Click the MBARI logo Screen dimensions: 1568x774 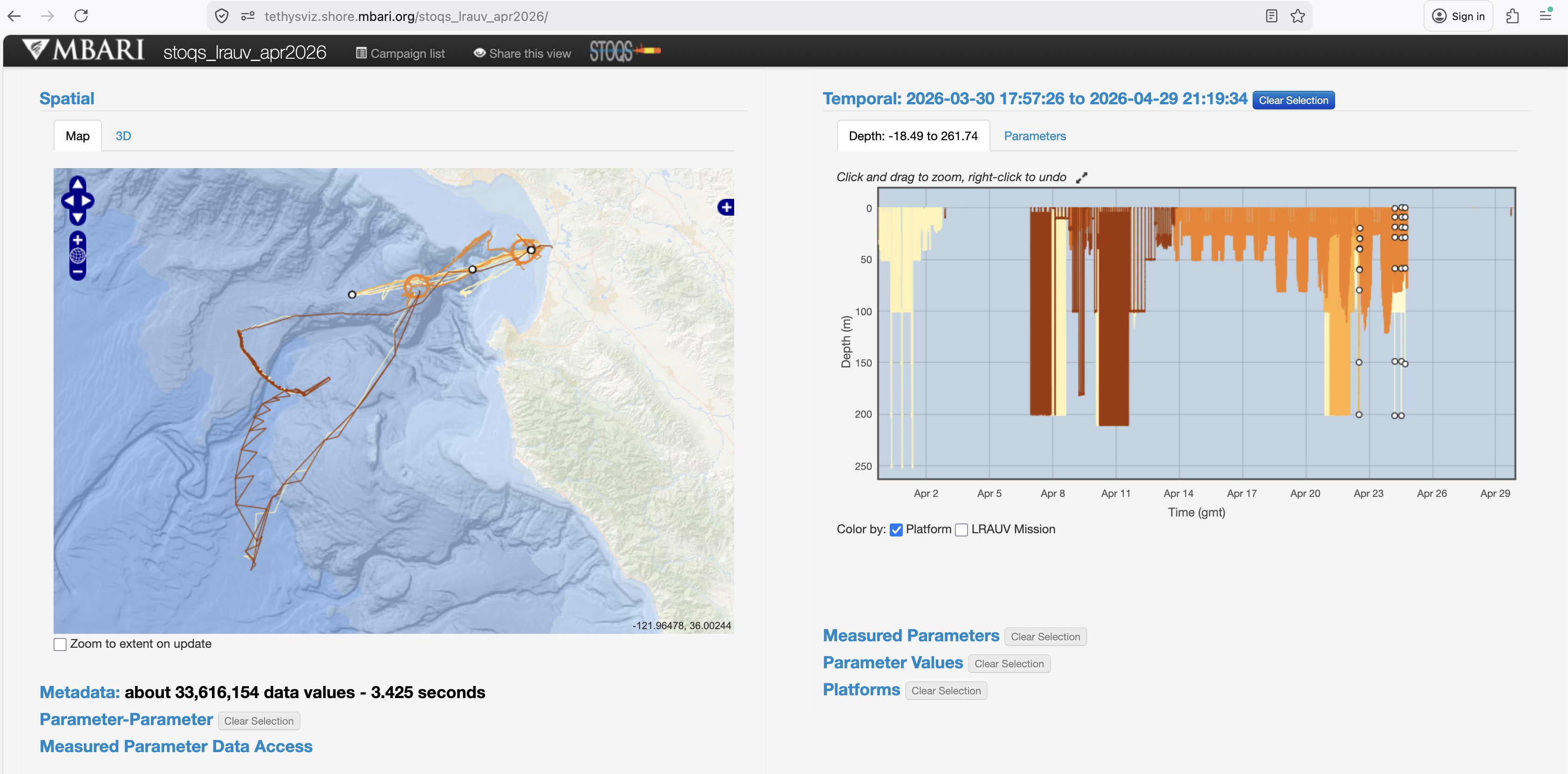pos(83,50)
